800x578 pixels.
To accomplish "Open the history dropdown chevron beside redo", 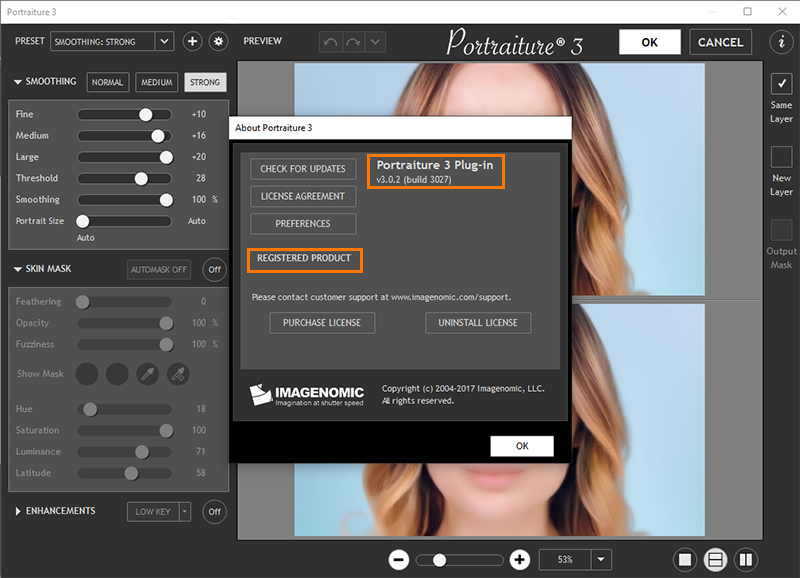I will (375, 42).
